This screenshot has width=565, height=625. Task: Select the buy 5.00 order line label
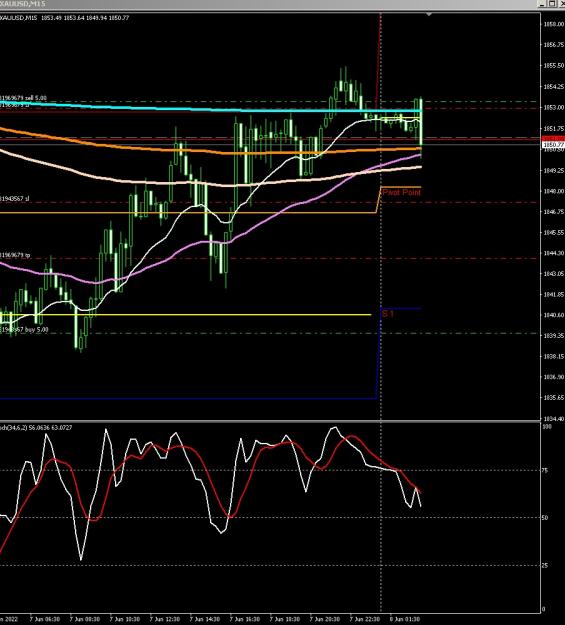[24, 330]
